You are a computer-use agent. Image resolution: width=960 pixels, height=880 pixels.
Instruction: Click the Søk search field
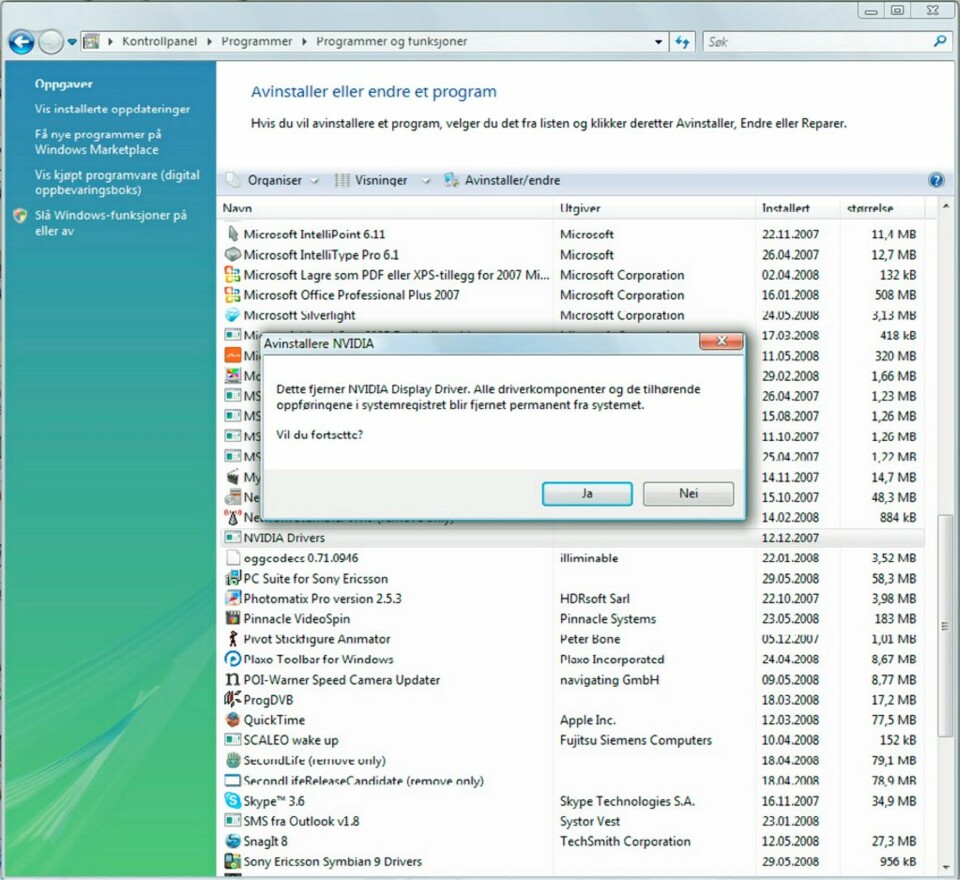[817, 42]
